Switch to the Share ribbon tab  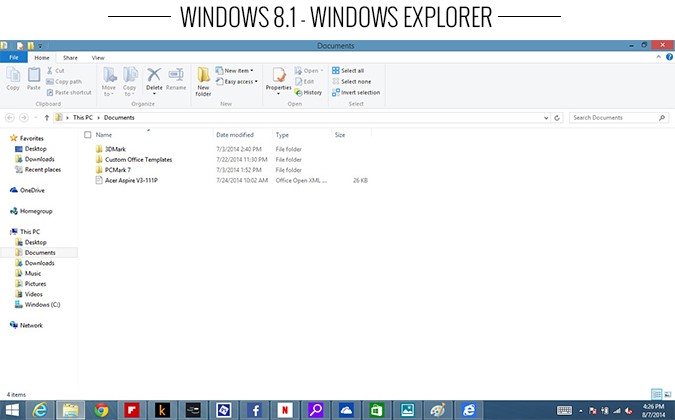(70, 58)
